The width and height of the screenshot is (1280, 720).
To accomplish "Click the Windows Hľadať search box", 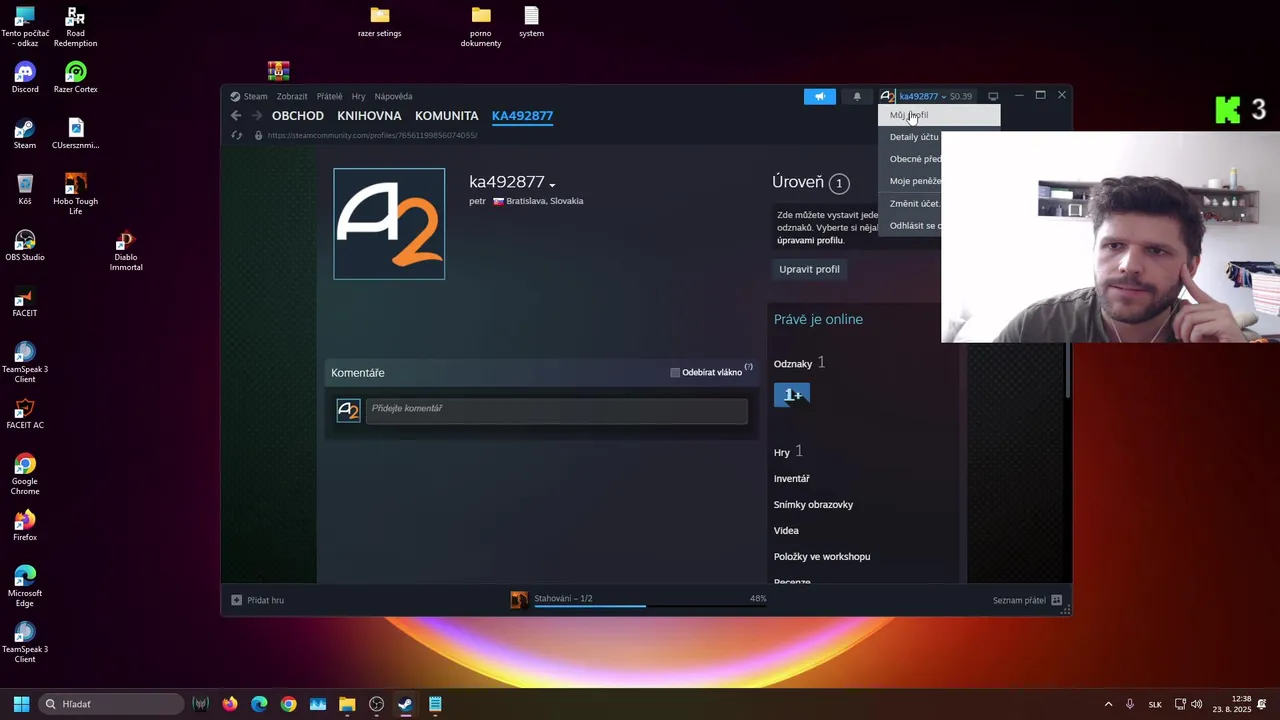I will pyautogui.click(x=111, y=704).
